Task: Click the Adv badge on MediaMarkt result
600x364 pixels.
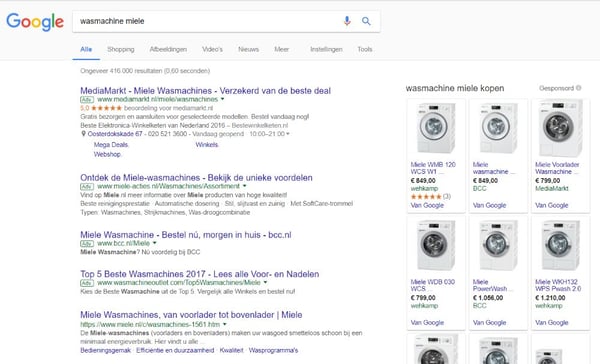Action: 87,100
